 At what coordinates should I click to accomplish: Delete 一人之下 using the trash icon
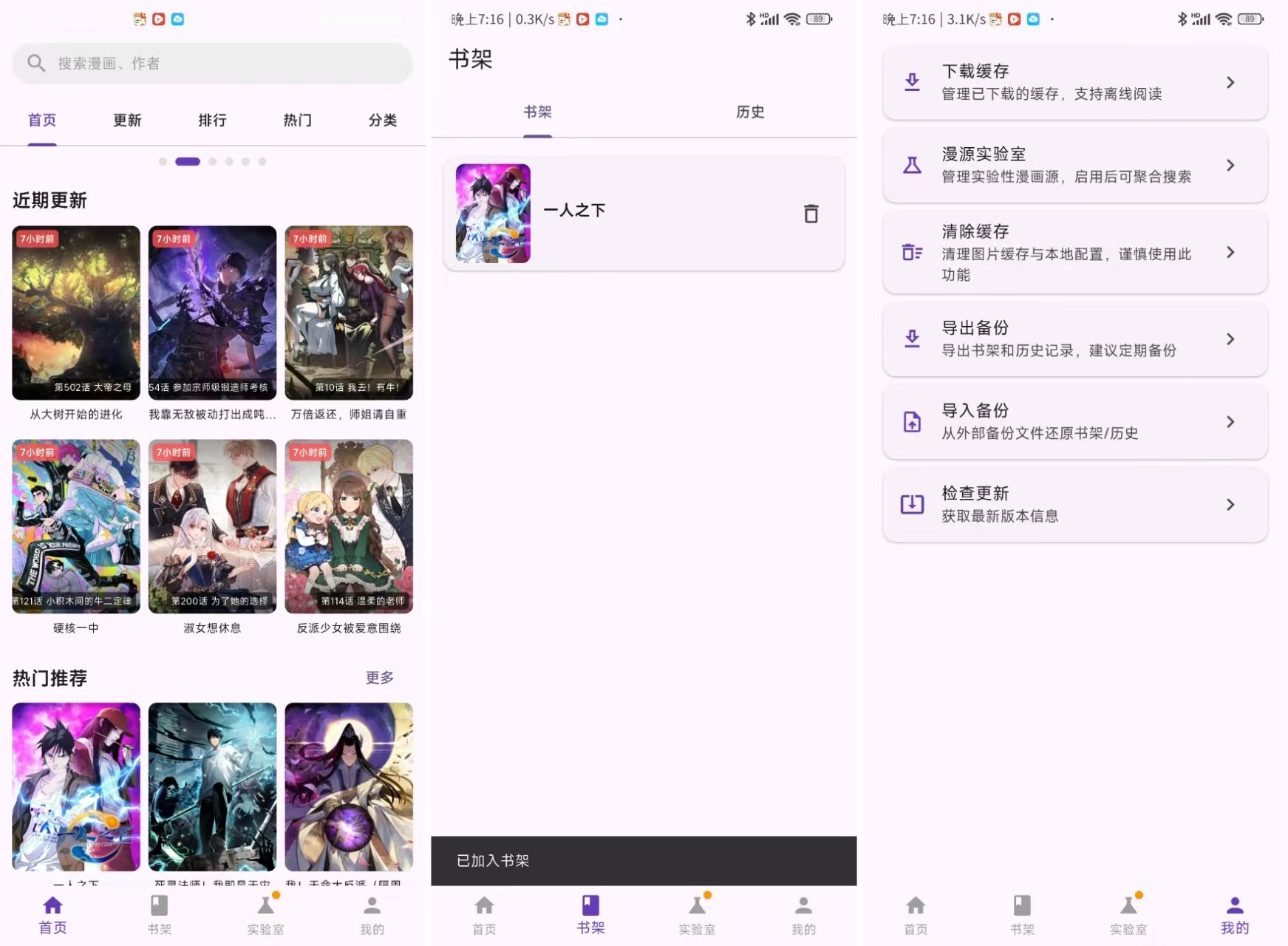(x=811, y=213)
